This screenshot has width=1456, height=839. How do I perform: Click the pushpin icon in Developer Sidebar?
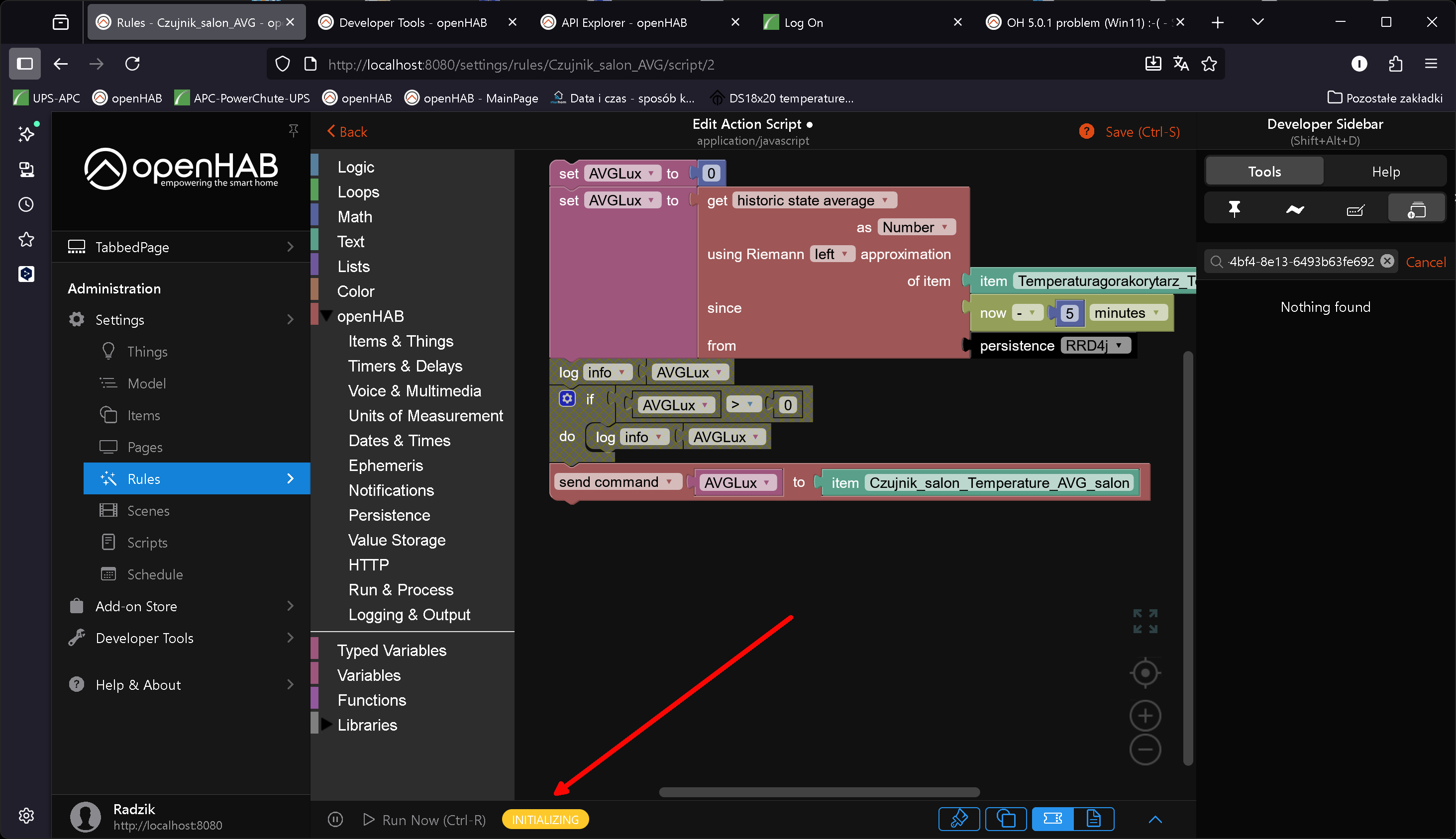[x=1234, y=208]
